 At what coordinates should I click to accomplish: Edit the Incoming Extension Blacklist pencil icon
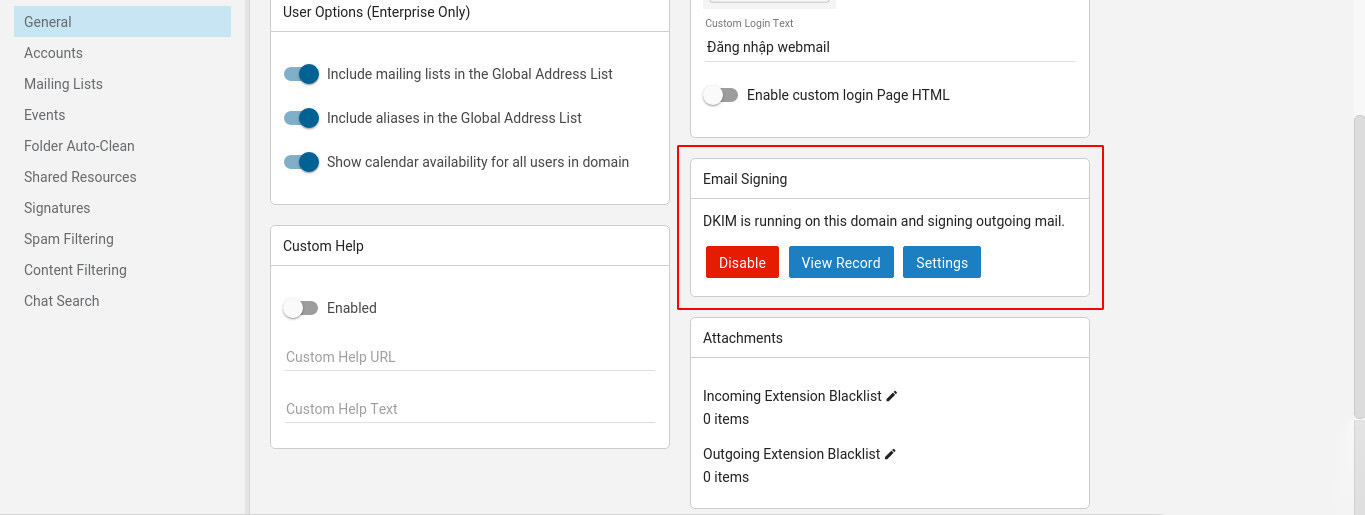point(892,396)
